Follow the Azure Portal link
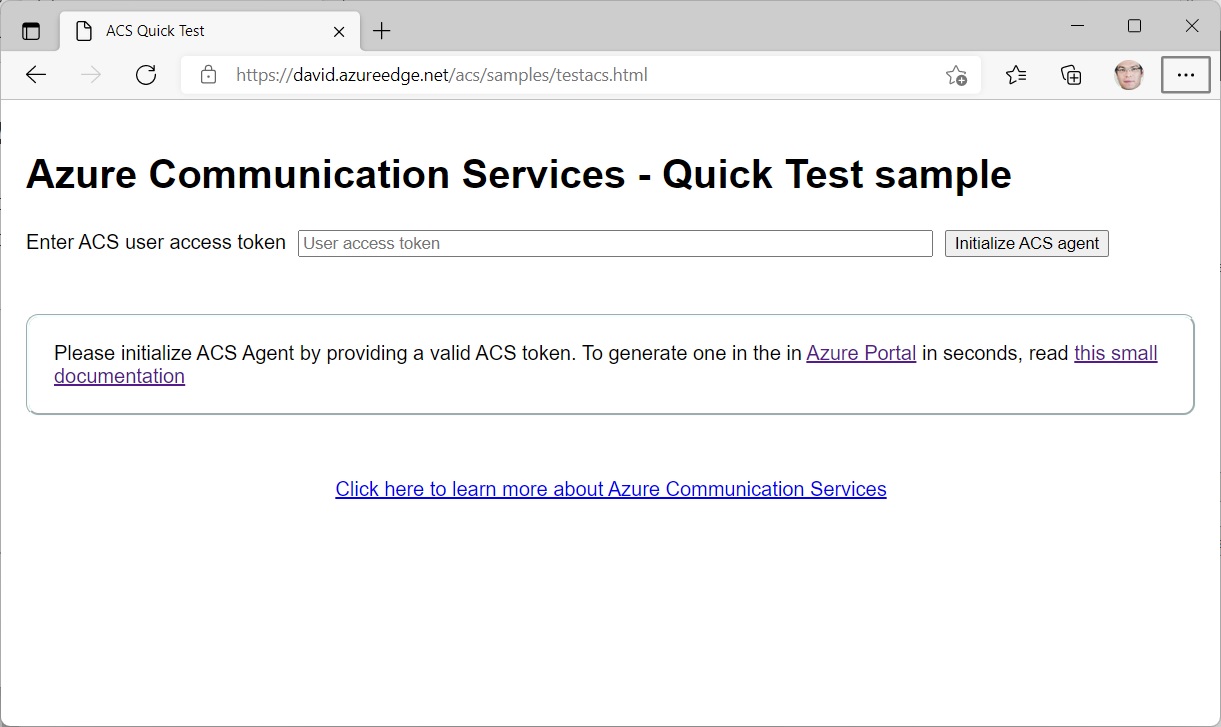Screen dimensions: 1221x727 (861, 353)
